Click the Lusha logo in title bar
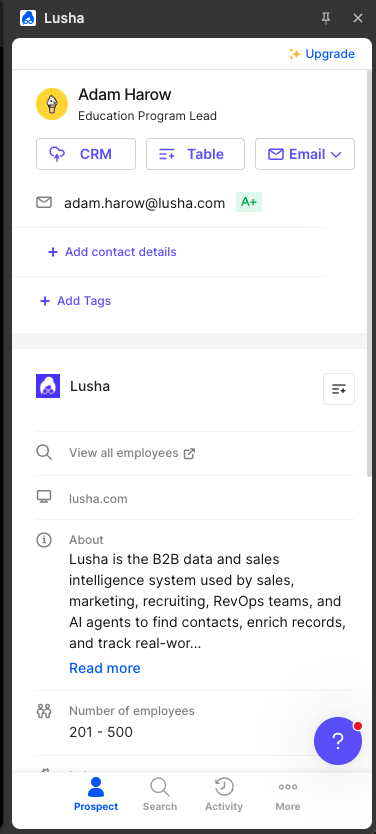 tap(28, 19)
